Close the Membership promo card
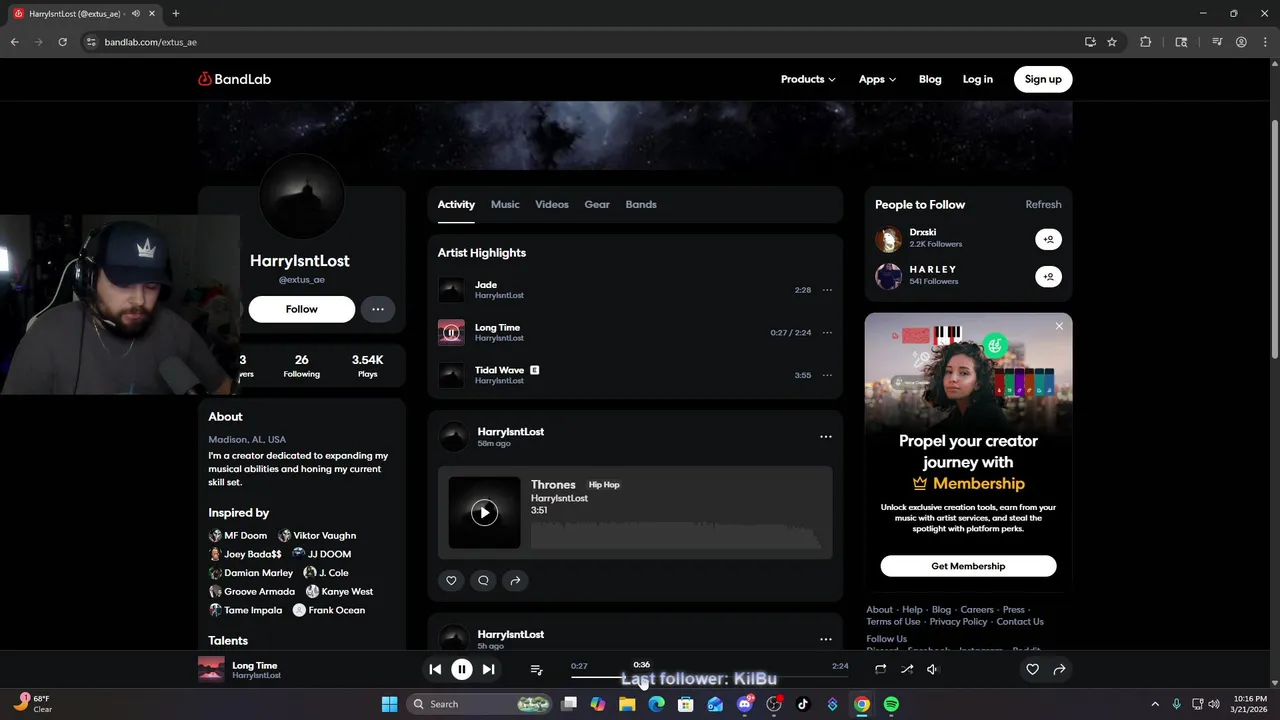The height and width of the screenshot is (720, 1280). click(1059, 326)
